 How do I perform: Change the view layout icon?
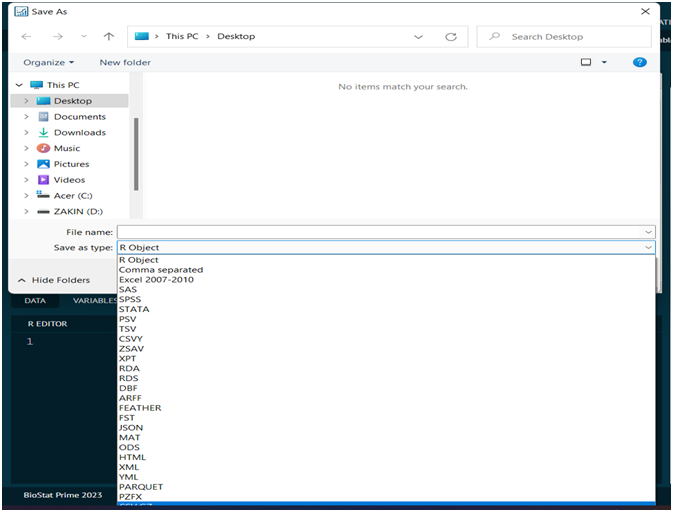(x=586, y=63)
